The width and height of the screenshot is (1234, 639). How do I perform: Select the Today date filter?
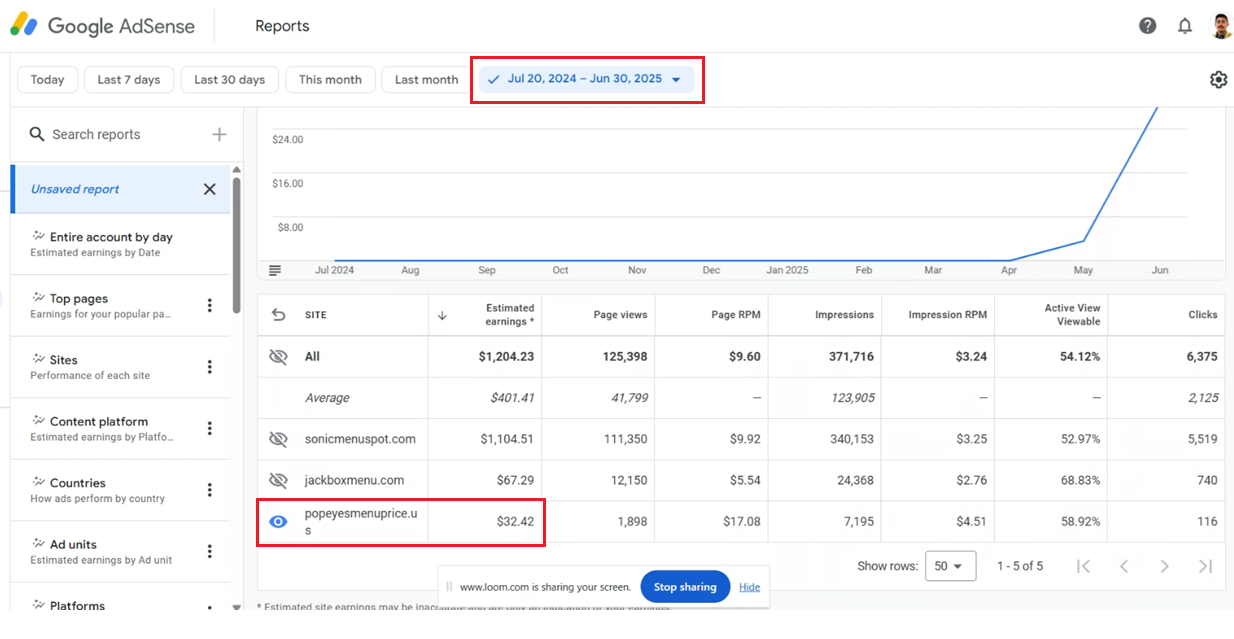(47, 80)
